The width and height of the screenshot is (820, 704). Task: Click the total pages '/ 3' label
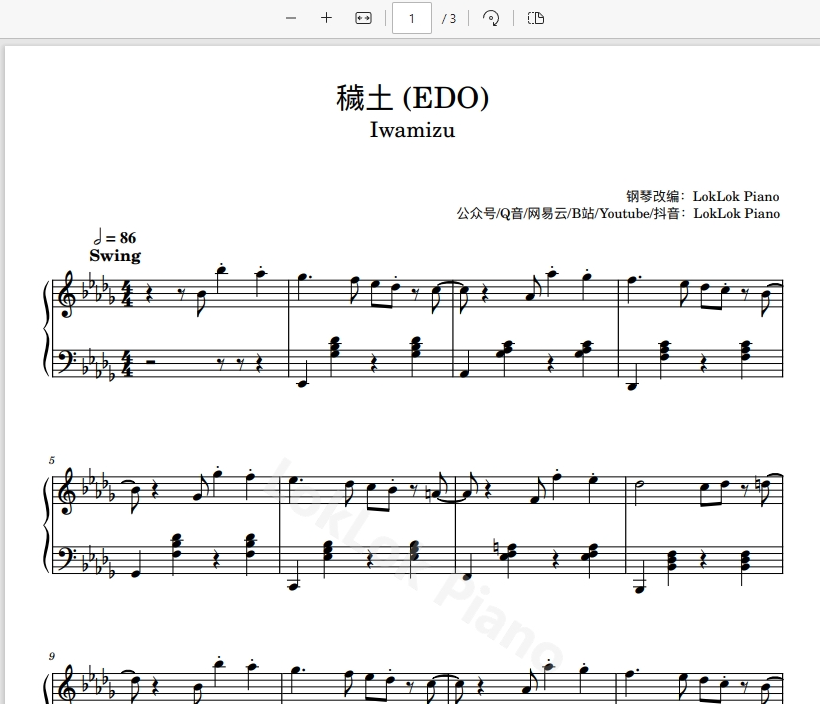click(449, 18)
